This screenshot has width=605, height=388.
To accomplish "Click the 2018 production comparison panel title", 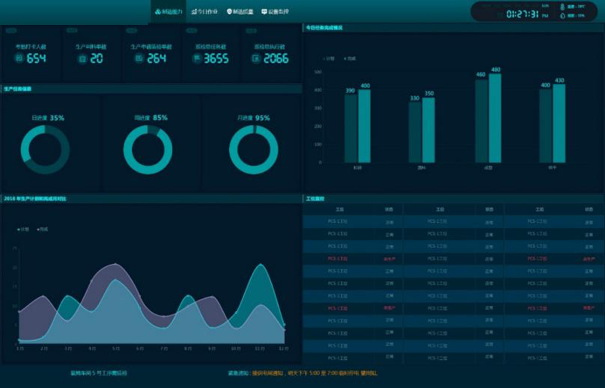I will tap(35, 199).
